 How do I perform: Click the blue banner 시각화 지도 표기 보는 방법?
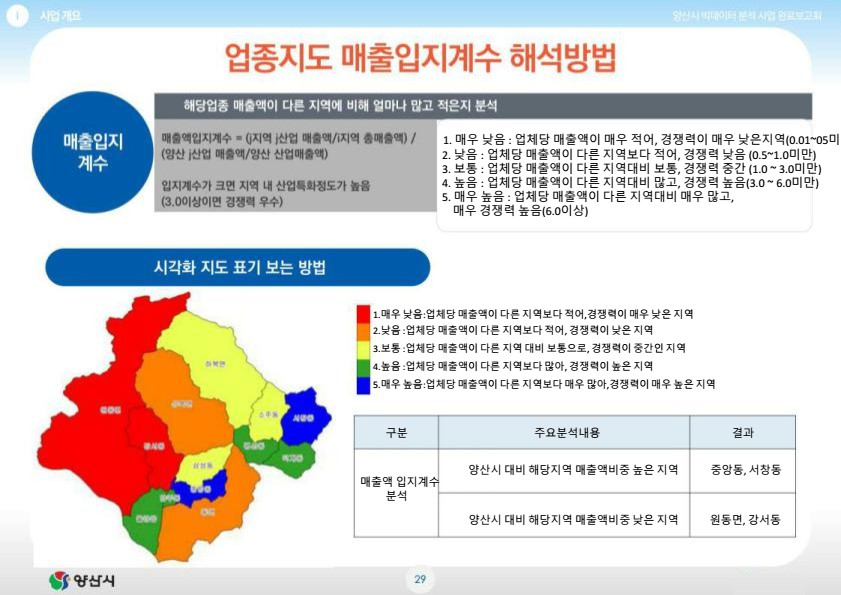238,267
